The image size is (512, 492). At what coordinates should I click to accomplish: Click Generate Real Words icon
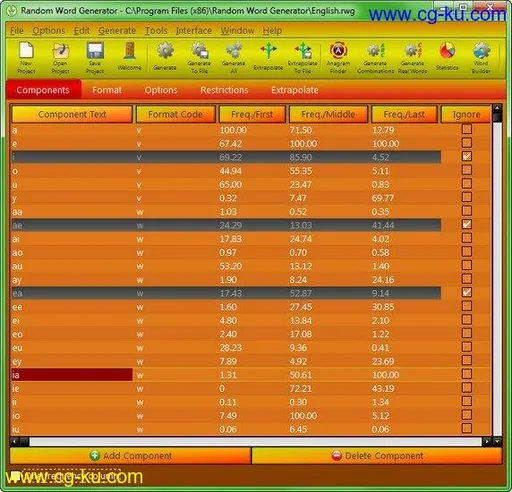pyautogui.click(x=413, y=57)
